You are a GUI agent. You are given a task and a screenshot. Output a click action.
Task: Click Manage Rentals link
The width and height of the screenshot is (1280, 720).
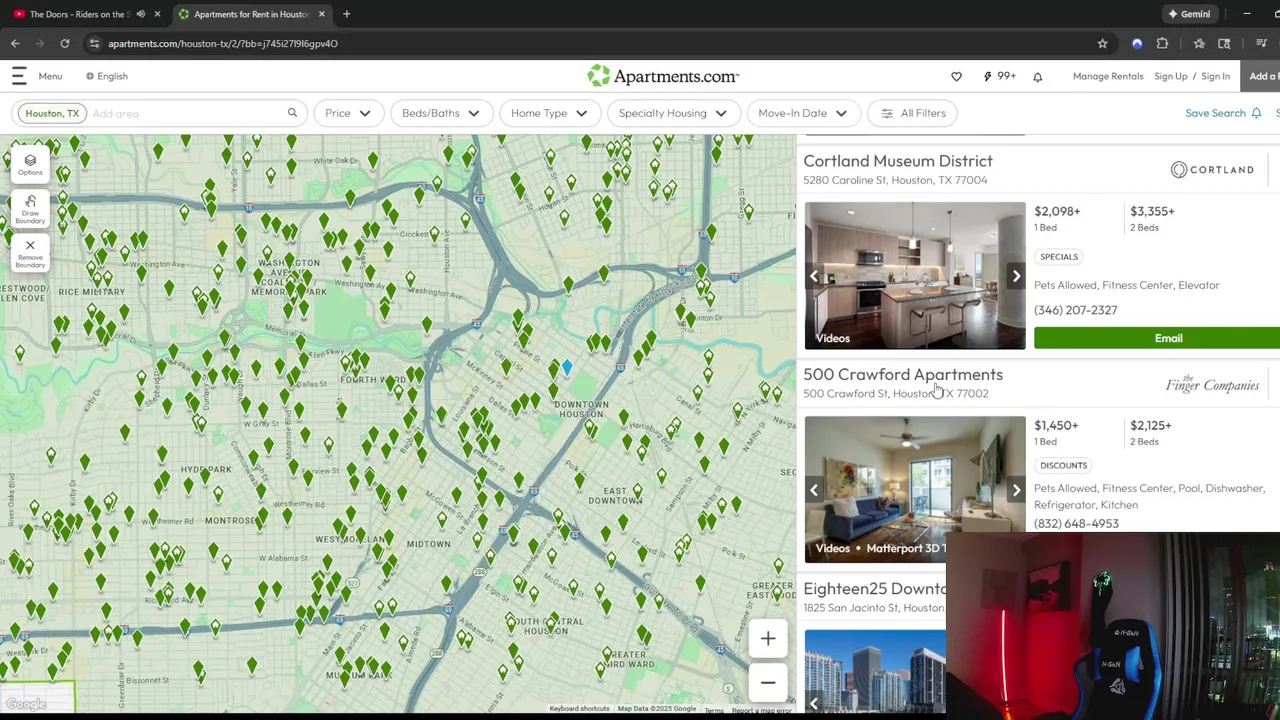[x=1108, y=76]
